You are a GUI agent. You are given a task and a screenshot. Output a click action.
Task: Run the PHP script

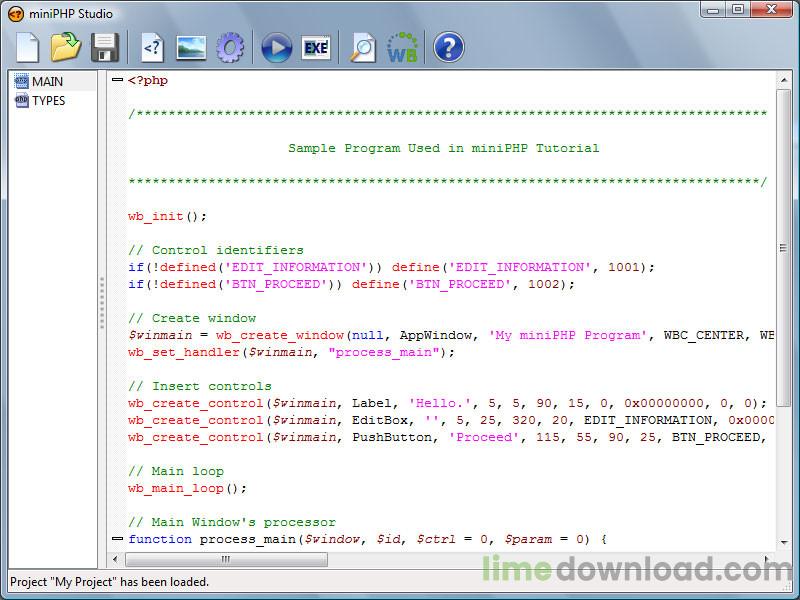276,47
